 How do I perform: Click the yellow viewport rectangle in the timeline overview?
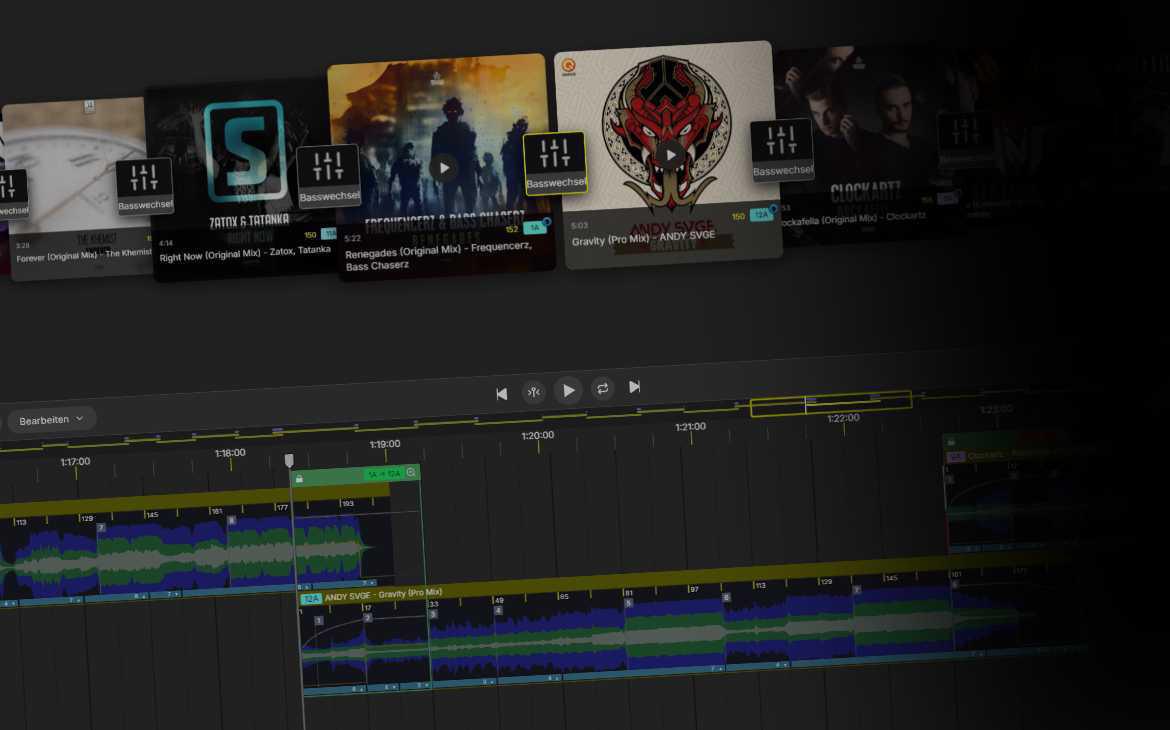click(x=832, y=402)
